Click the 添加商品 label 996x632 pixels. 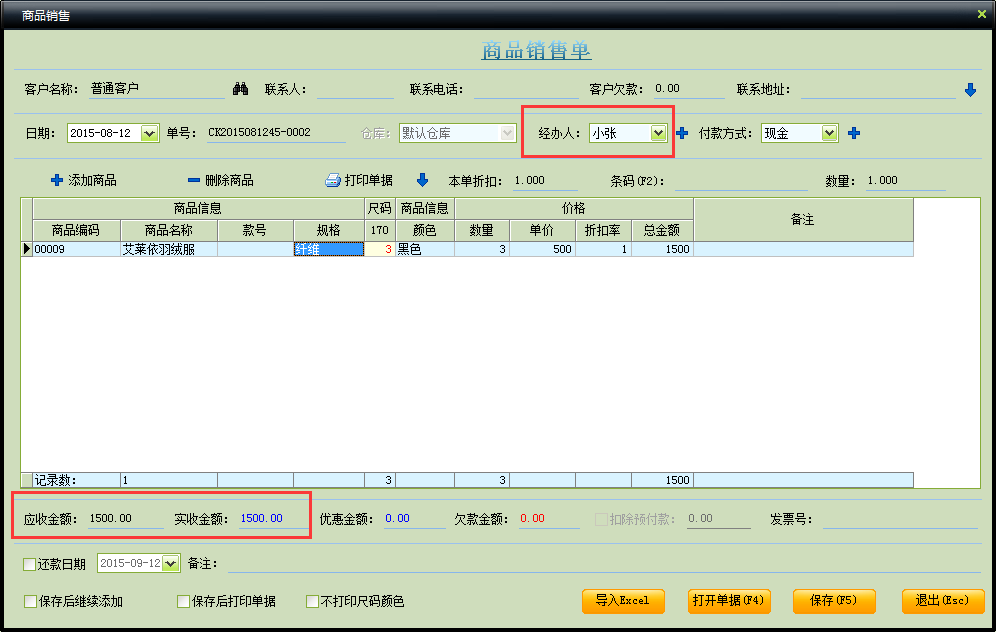(x=93, y=180)
